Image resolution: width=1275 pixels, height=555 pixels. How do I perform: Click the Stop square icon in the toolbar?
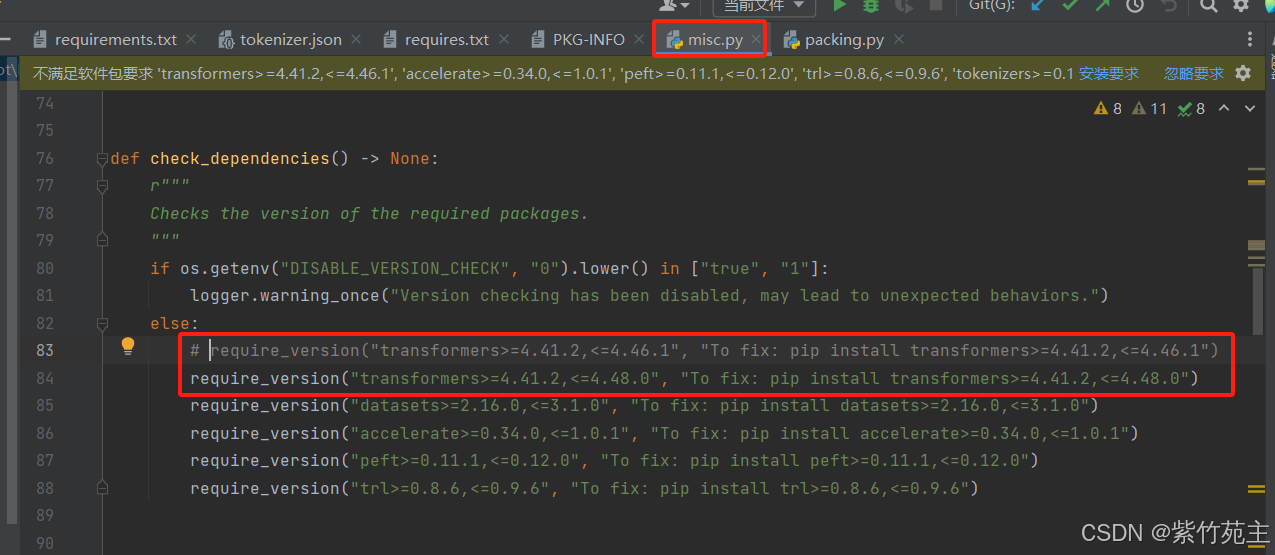[936, 5]
